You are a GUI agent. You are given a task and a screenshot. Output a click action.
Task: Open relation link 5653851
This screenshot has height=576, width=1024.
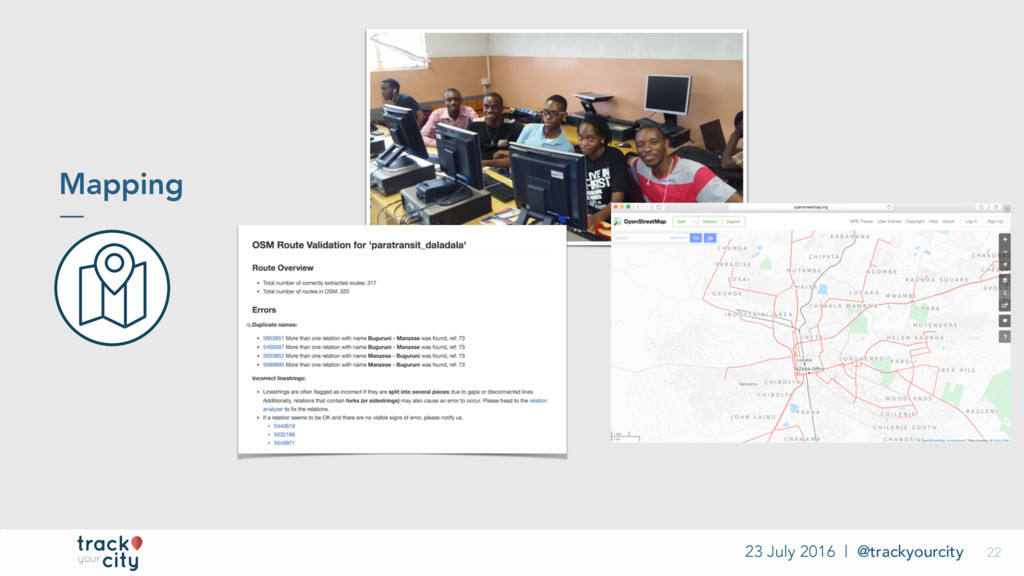(x=273, y=338)
